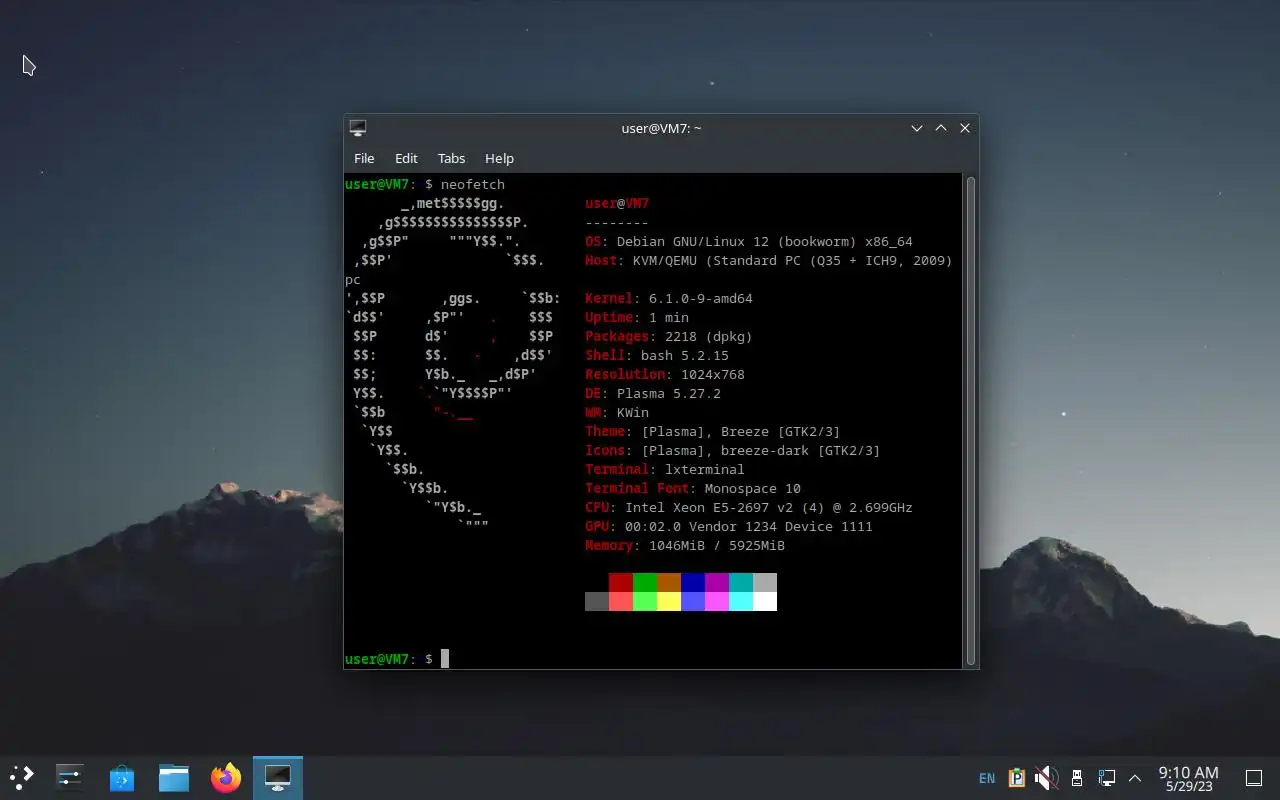1280x800 pixels.
Task: Click the 'Terminal Font: Monospace 10' line
Action: tap(693, 488)
